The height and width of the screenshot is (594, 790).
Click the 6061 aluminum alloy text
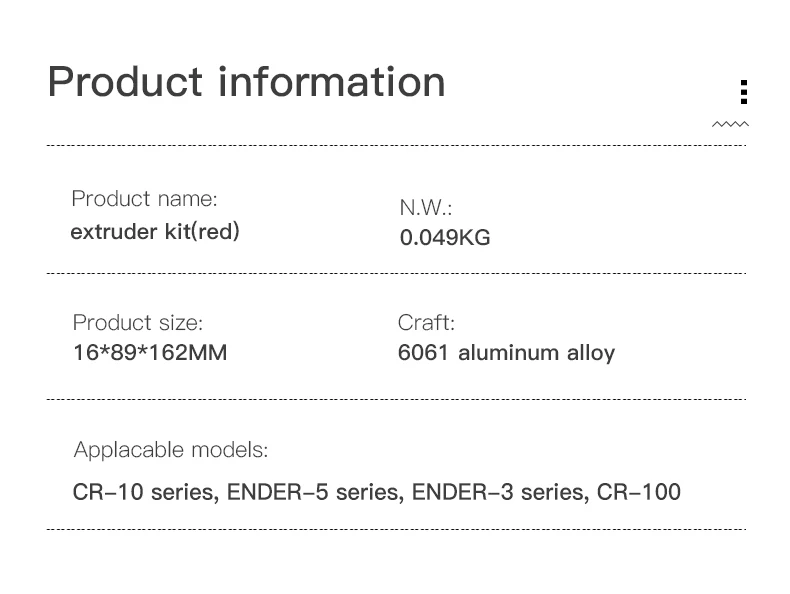(506, 353)
